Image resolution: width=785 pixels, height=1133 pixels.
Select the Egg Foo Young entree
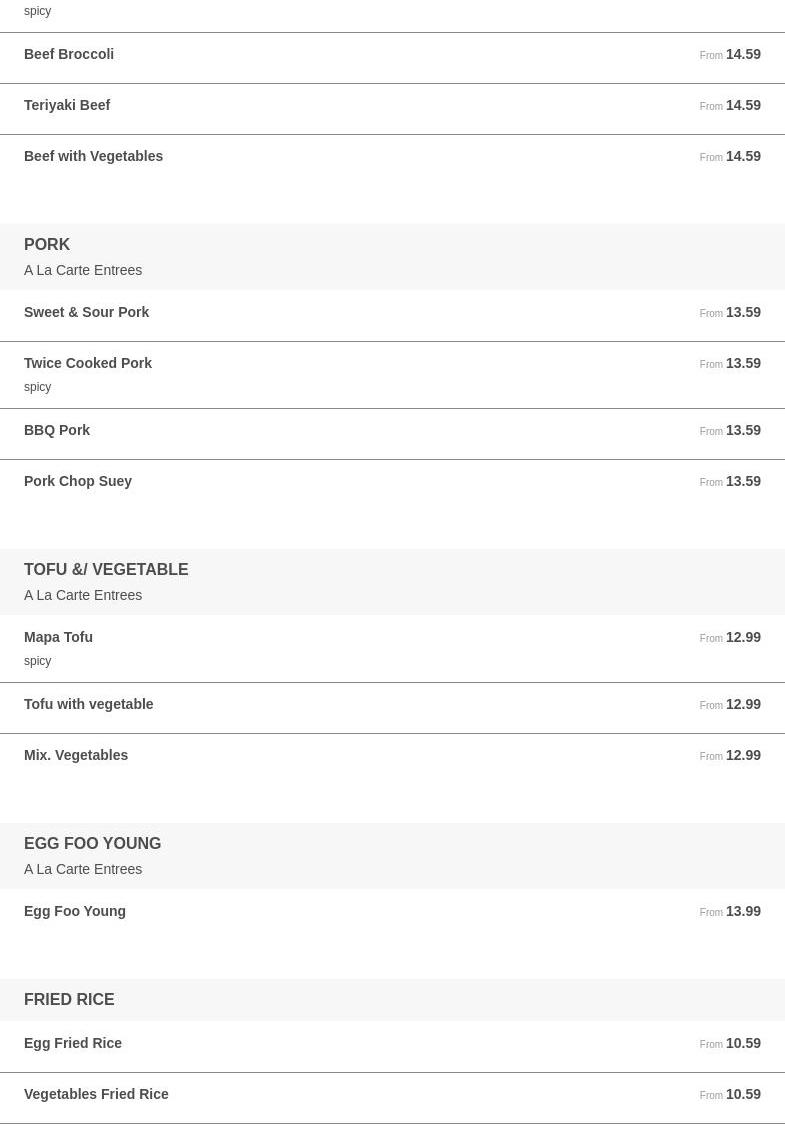tap(392, 916)
